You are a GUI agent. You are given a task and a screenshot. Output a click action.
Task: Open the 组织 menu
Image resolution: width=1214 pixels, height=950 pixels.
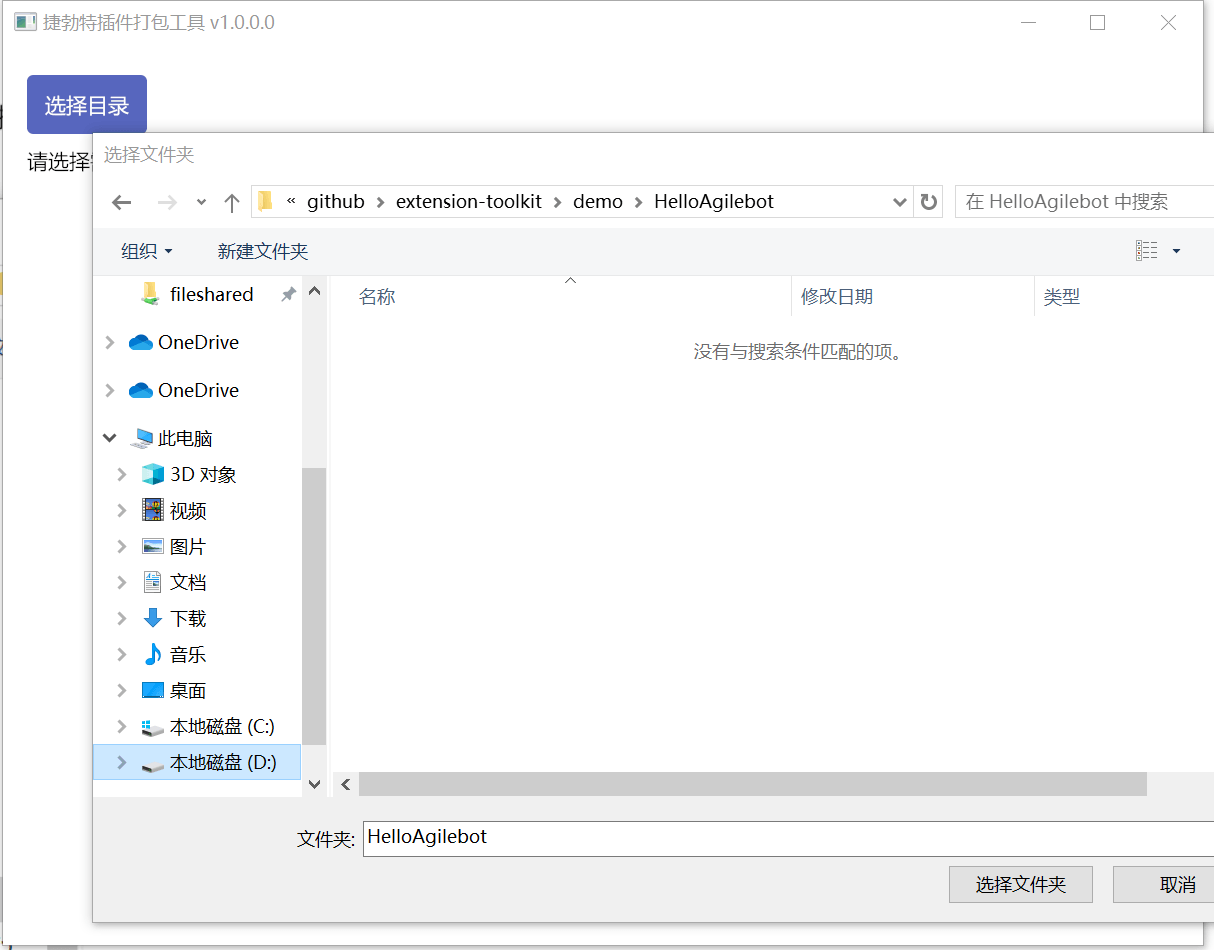[146, 251]
